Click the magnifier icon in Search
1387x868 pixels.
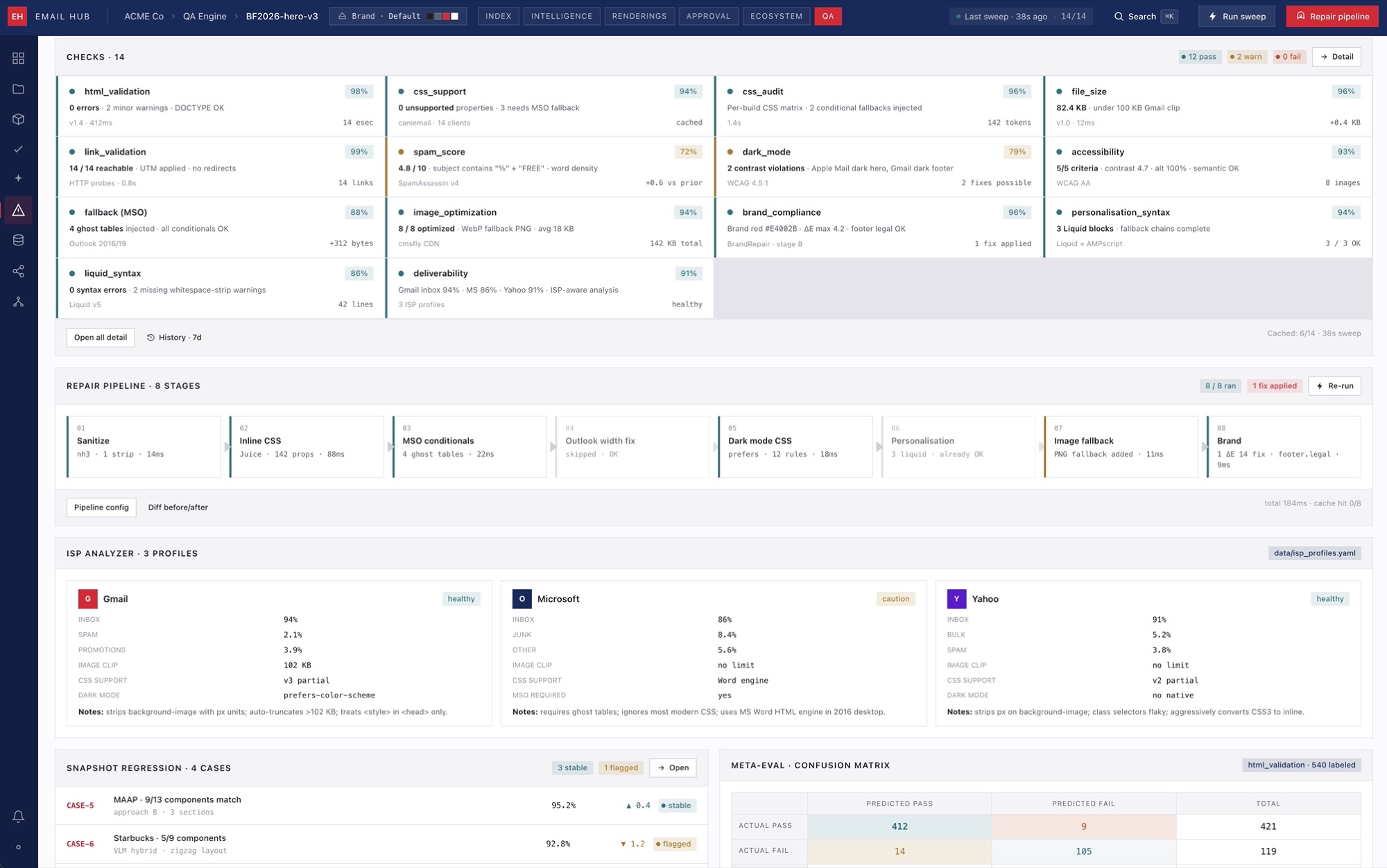click(1118, 16)
